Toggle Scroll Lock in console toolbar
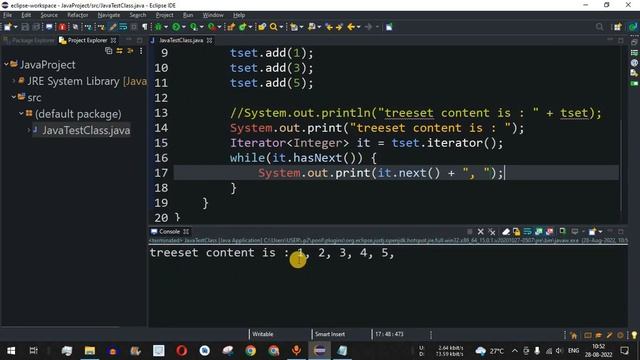Viewport: 640px width, 360px height. point(516,232)
